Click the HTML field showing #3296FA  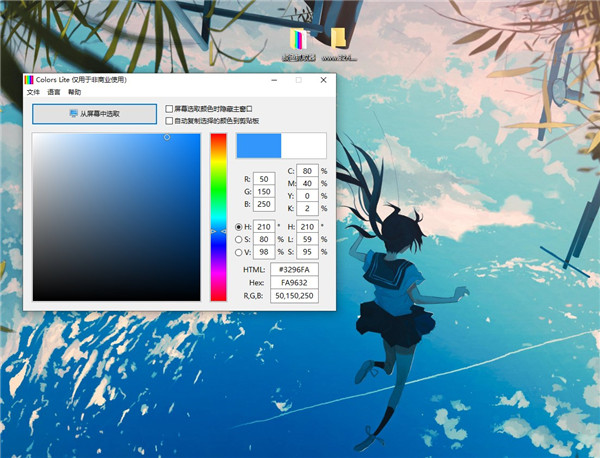(294, 270)
